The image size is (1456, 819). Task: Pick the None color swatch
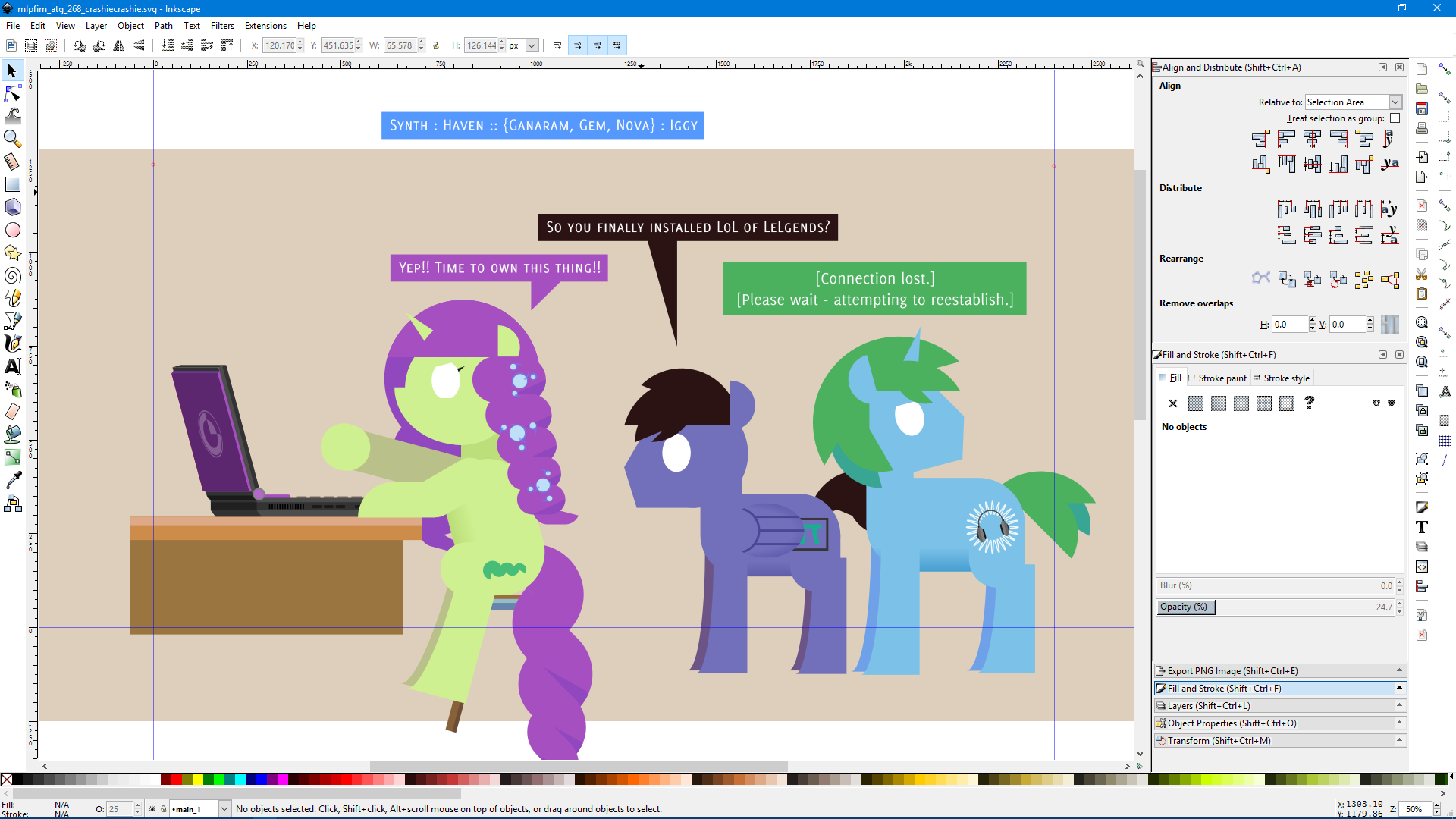click(x=6, y=780)
